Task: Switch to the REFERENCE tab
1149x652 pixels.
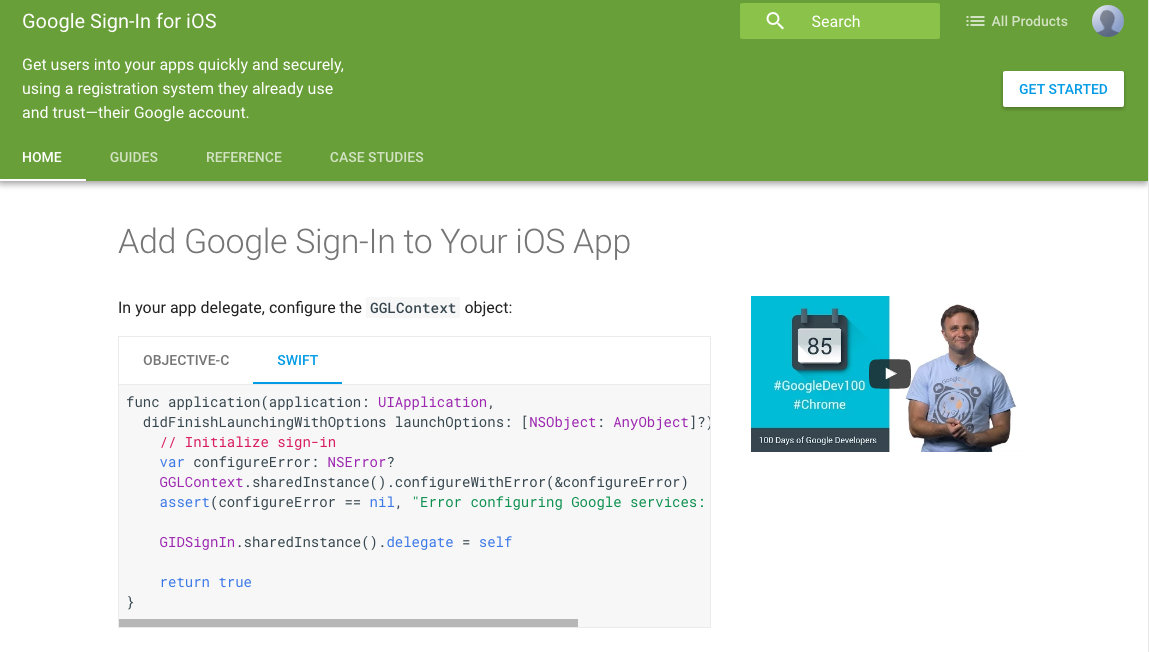Action: pyautogui.click(x=244, y=157)
